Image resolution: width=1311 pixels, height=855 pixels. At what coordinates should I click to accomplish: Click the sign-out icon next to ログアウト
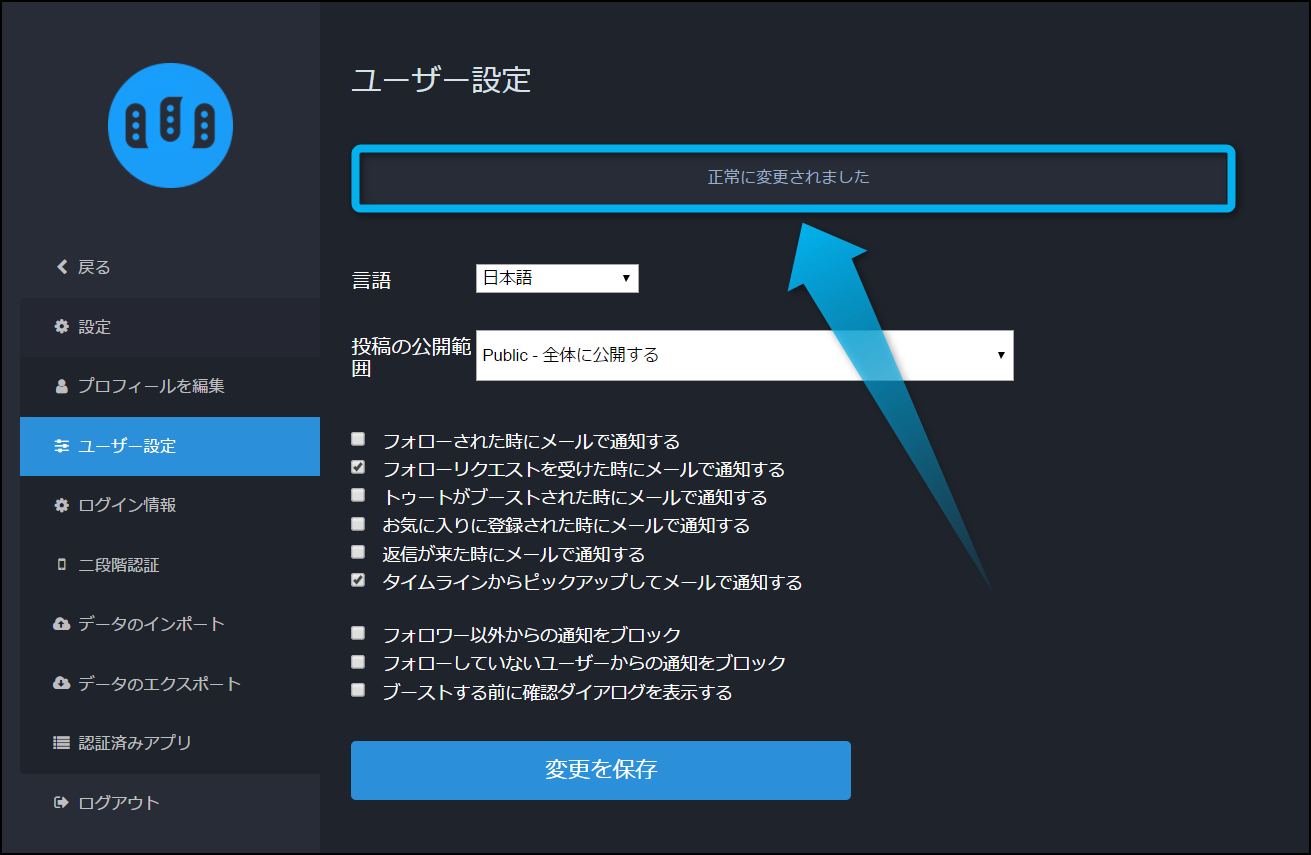pos(62,802)
